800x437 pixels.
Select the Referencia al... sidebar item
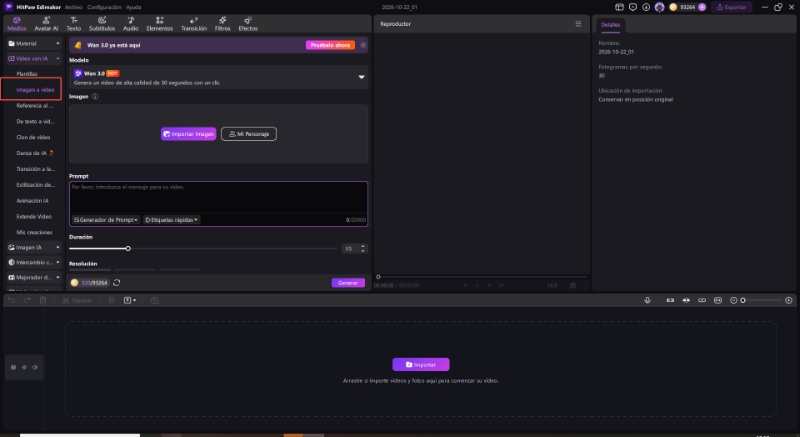tap(34, 106)
